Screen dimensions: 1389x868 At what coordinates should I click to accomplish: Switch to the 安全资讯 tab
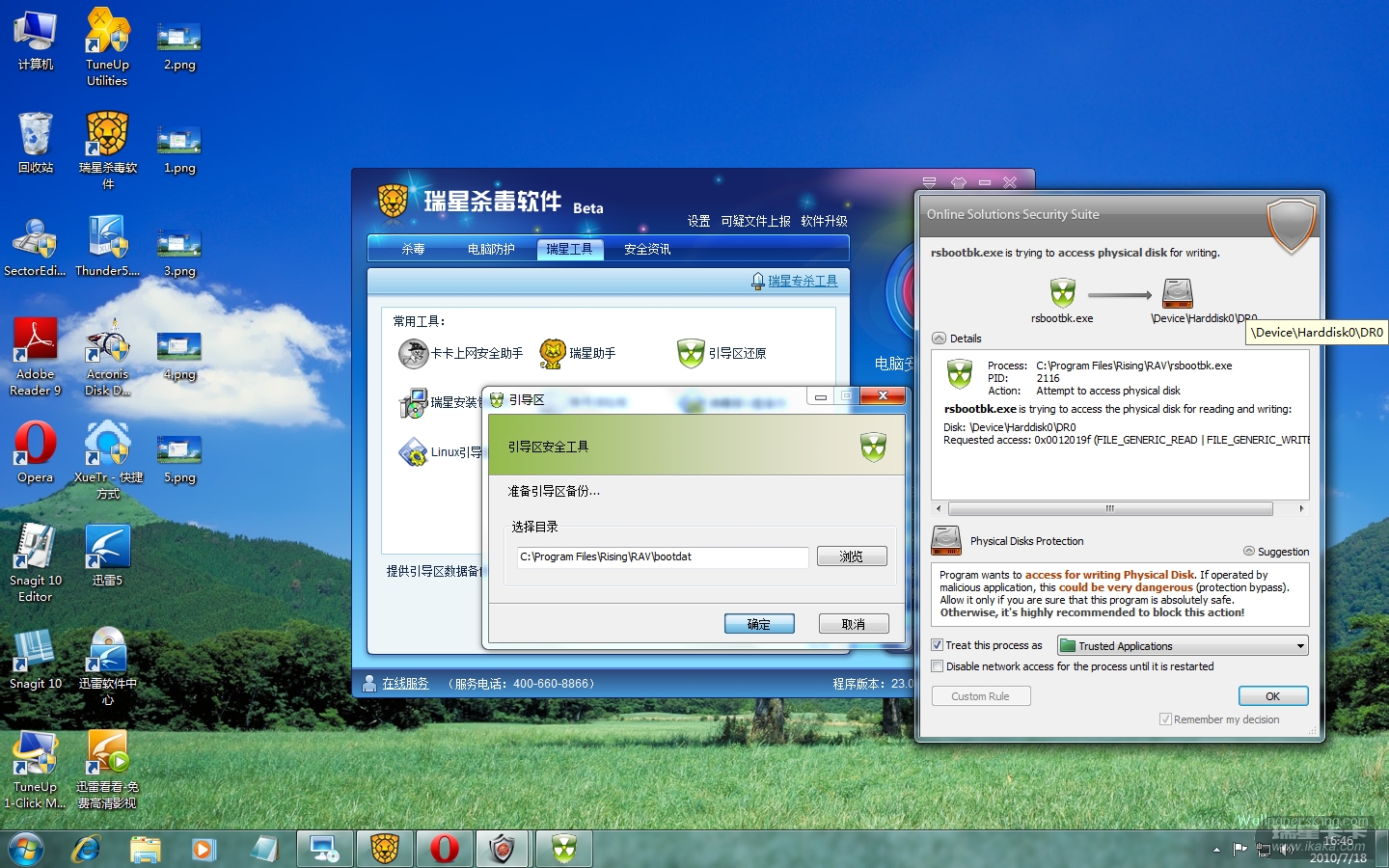(x=647, y=250)
